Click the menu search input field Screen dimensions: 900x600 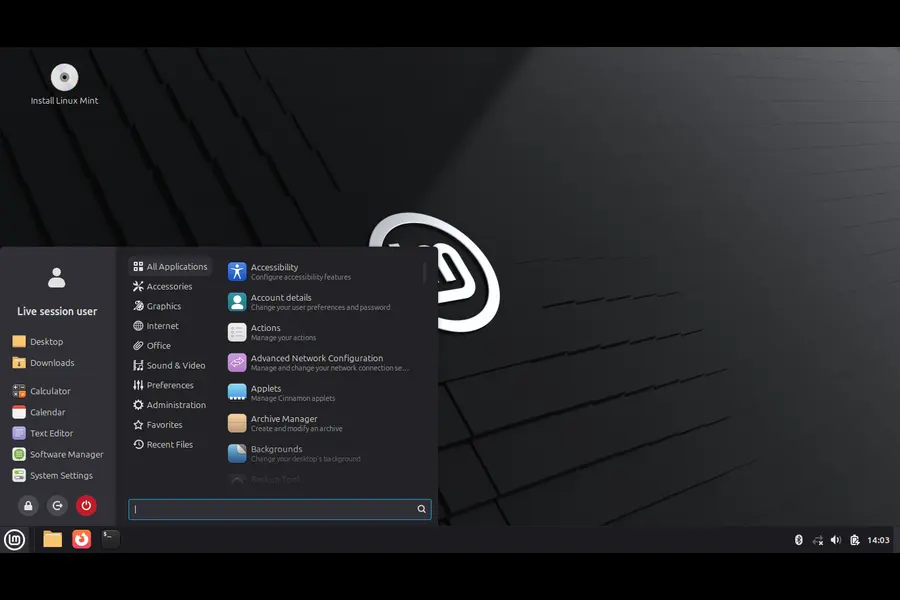tap(280, 509)
